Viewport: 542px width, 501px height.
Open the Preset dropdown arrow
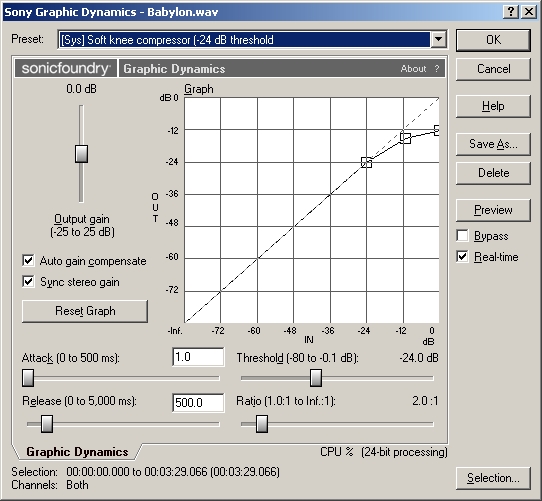coord(438,40)
